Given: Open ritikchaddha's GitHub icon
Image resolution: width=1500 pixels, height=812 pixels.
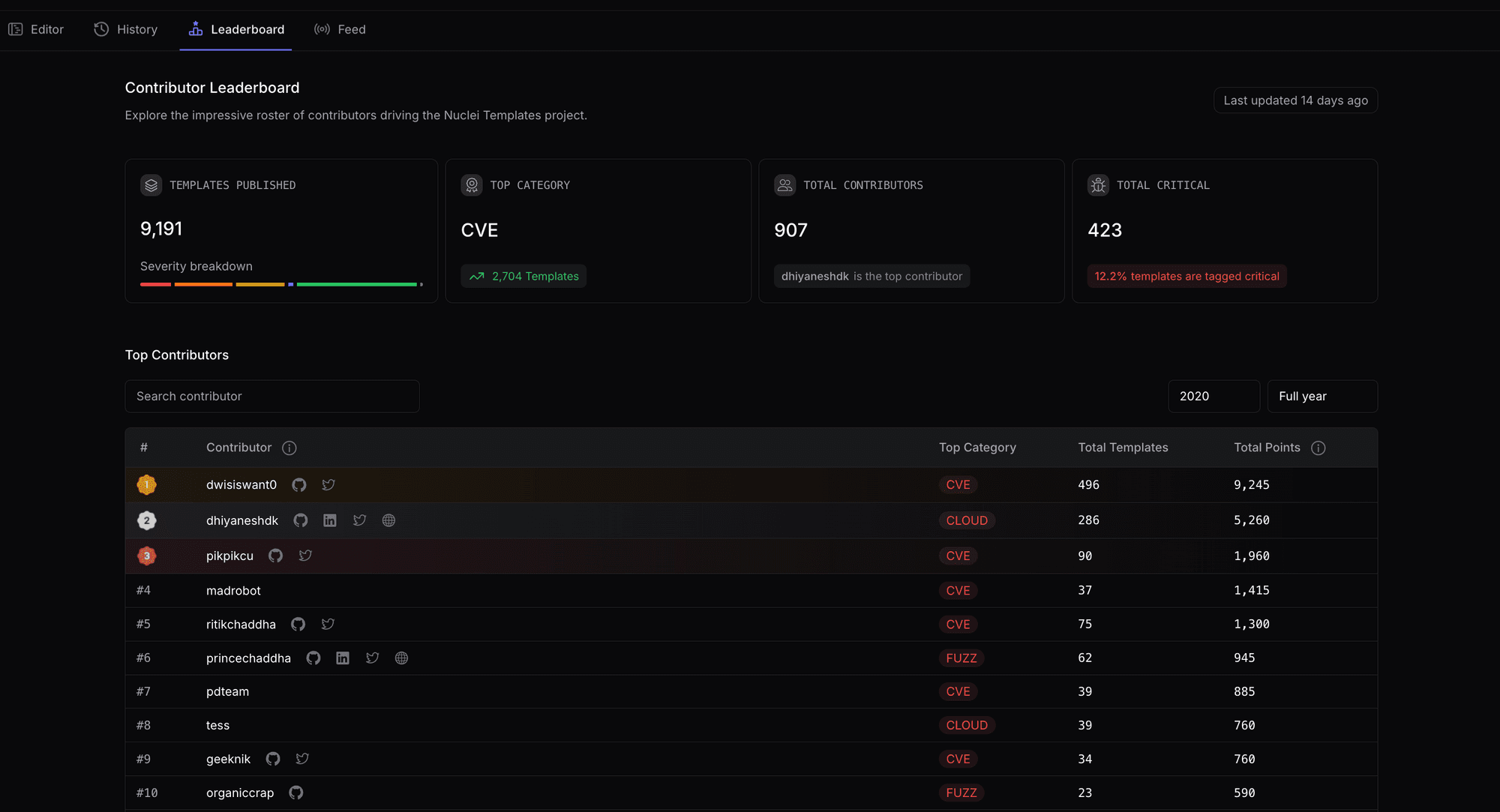Looking at the screenshot, I should pyautogui.click(x=298, y=624).
